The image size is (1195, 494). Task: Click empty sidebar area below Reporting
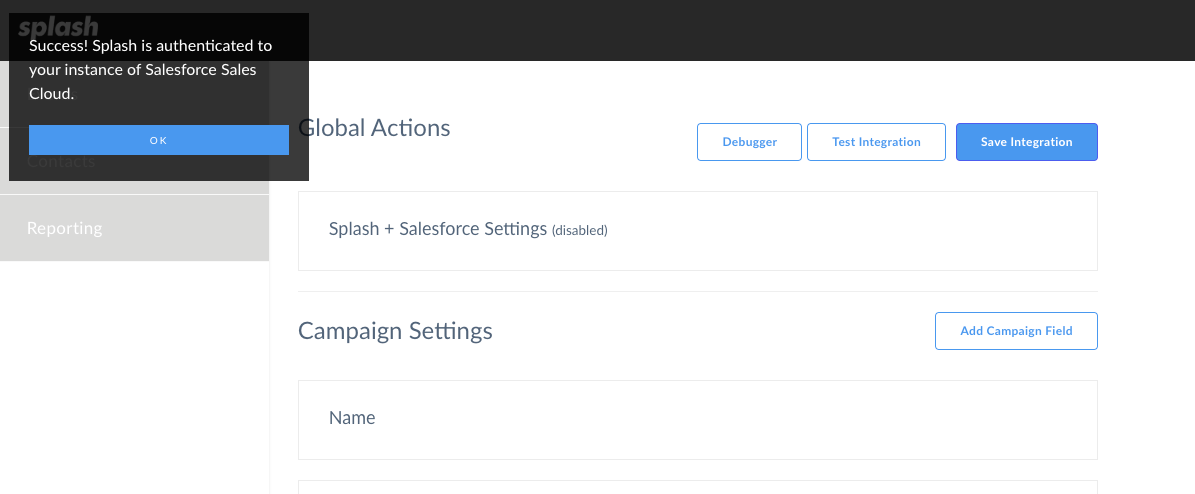click(134, 377)
